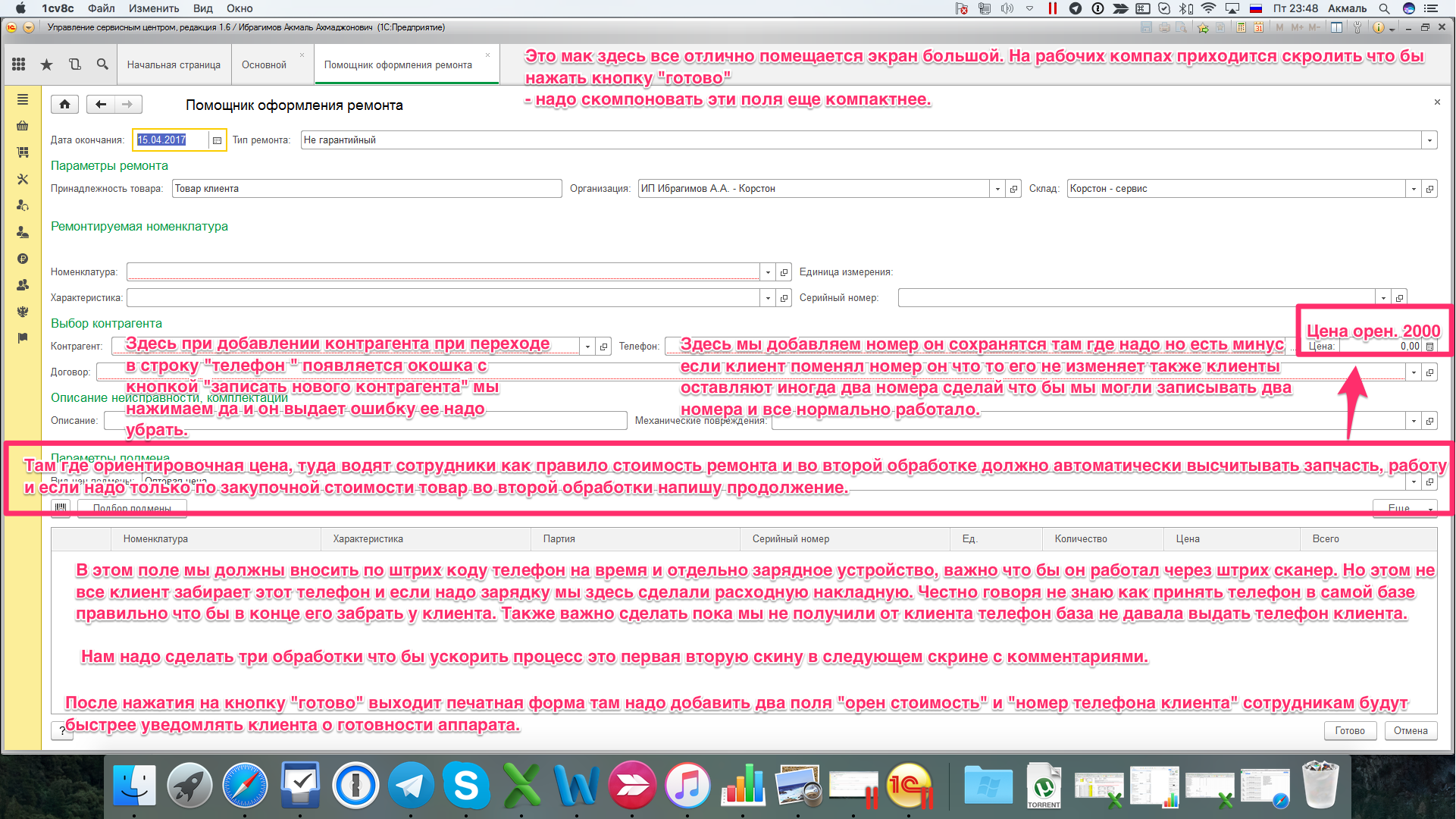The image size is (1456, 819).
Task: Click the wrench tools icon in sidebar
Action: click(x=23, y=179)
